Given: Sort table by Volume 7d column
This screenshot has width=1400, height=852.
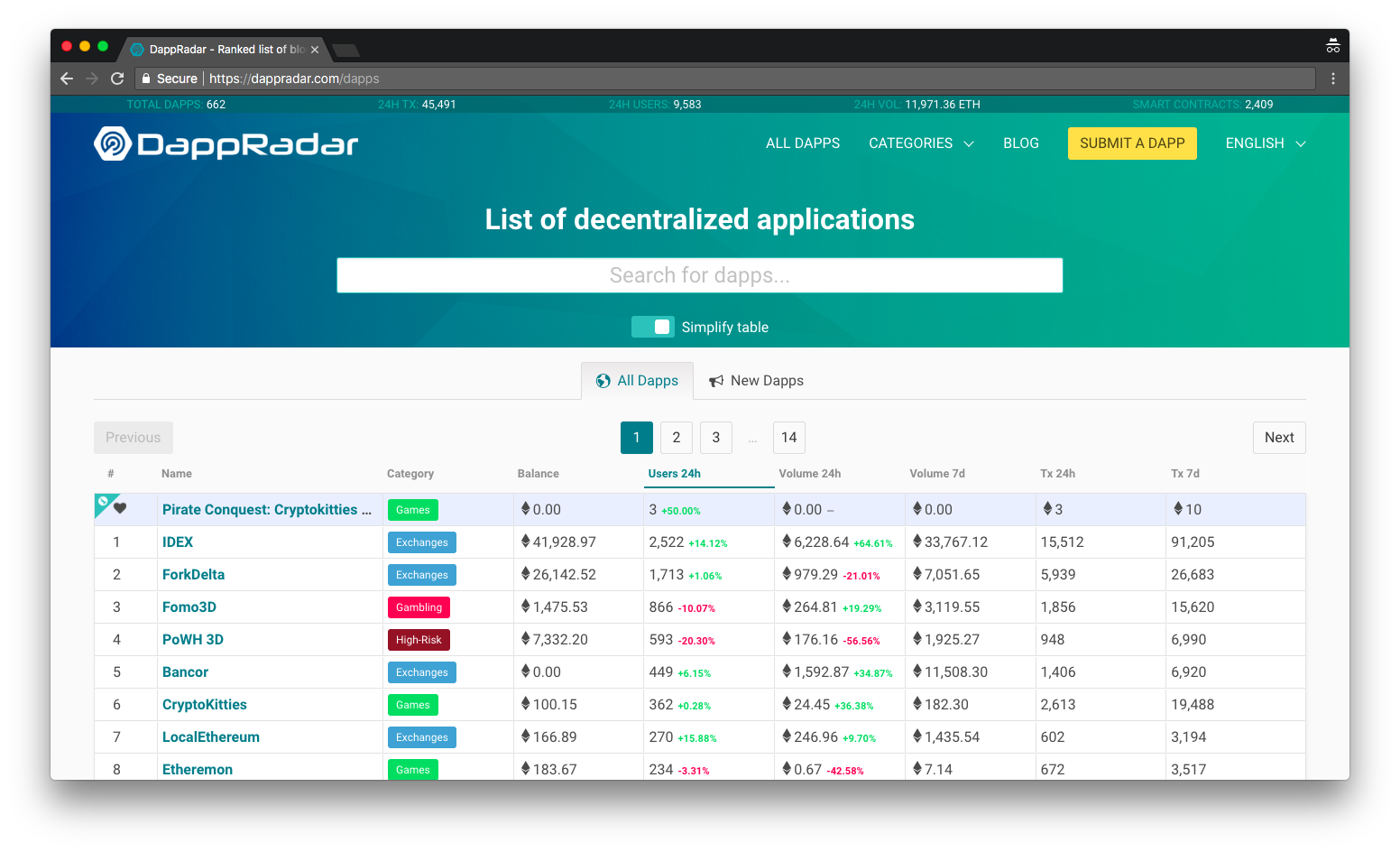Looking at the screenshot, I should [x=937, y=474].
